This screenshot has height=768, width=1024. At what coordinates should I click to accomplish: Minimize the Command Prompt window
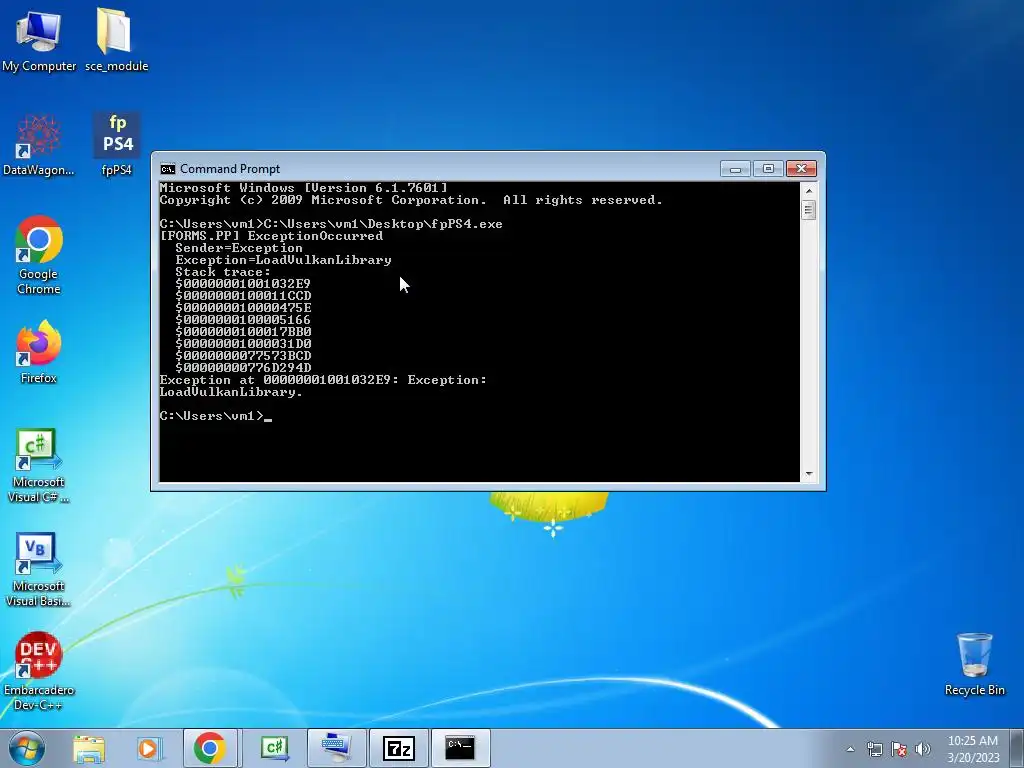(x=735, y=169)
